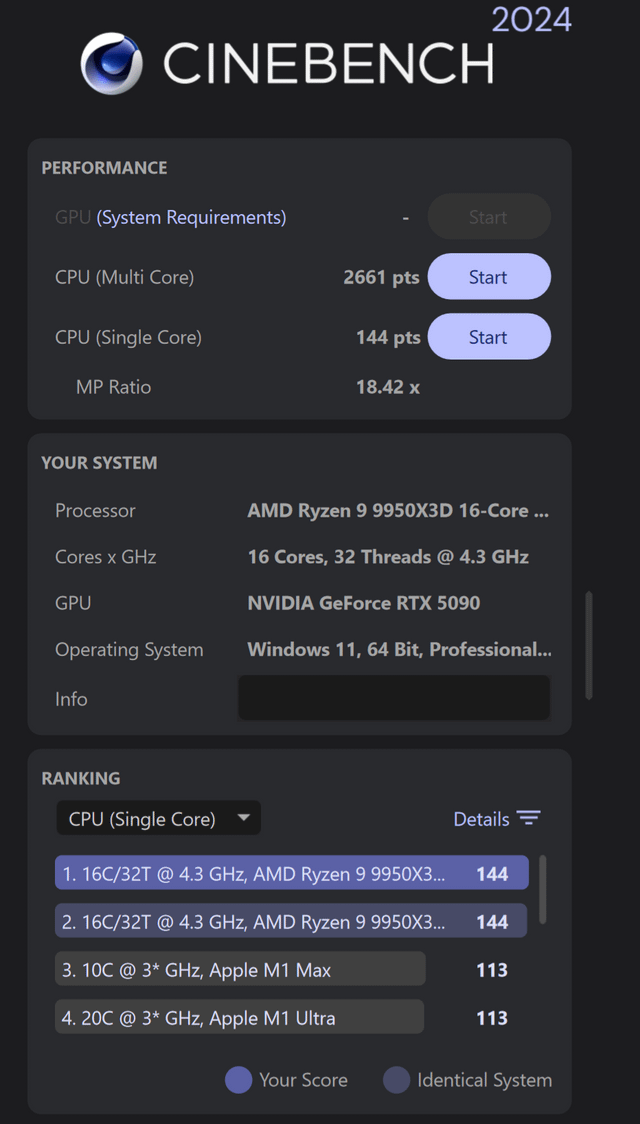
Task: Click the Your Score legend circle
Action: pyautogui.click(x=239, y=1080)
